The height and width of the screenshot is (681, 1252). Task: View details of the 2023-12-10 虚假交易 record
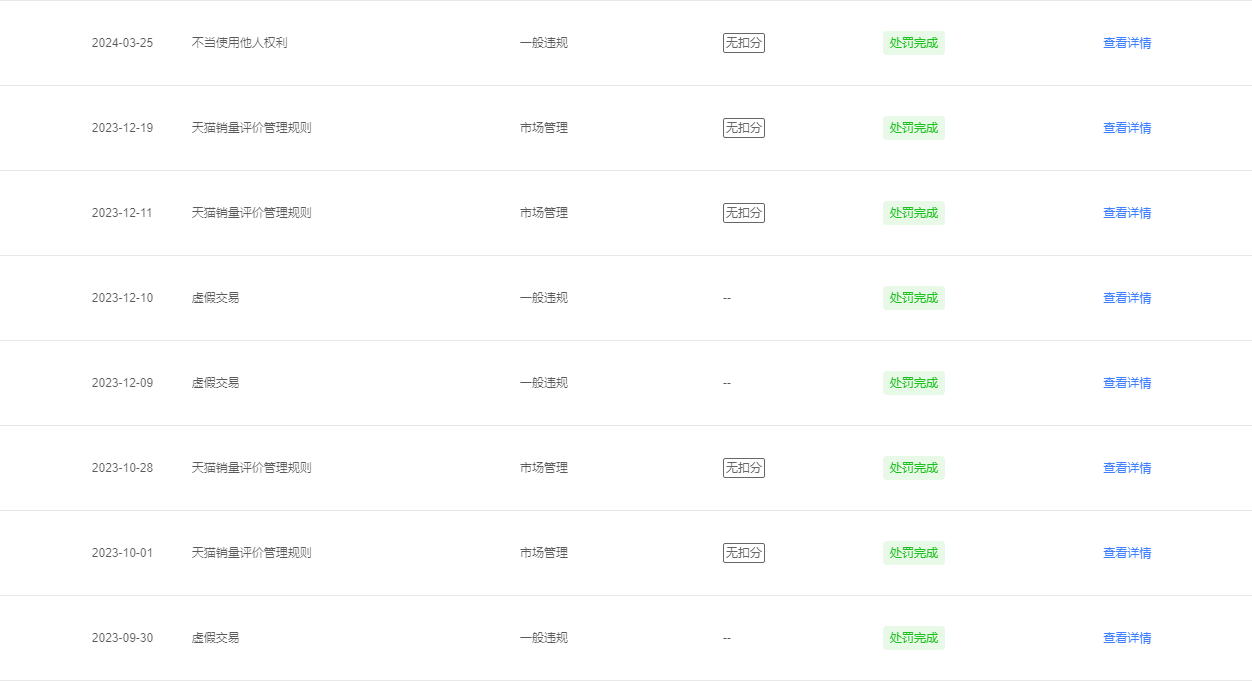pyautogui.click(x=1127, y=298)
